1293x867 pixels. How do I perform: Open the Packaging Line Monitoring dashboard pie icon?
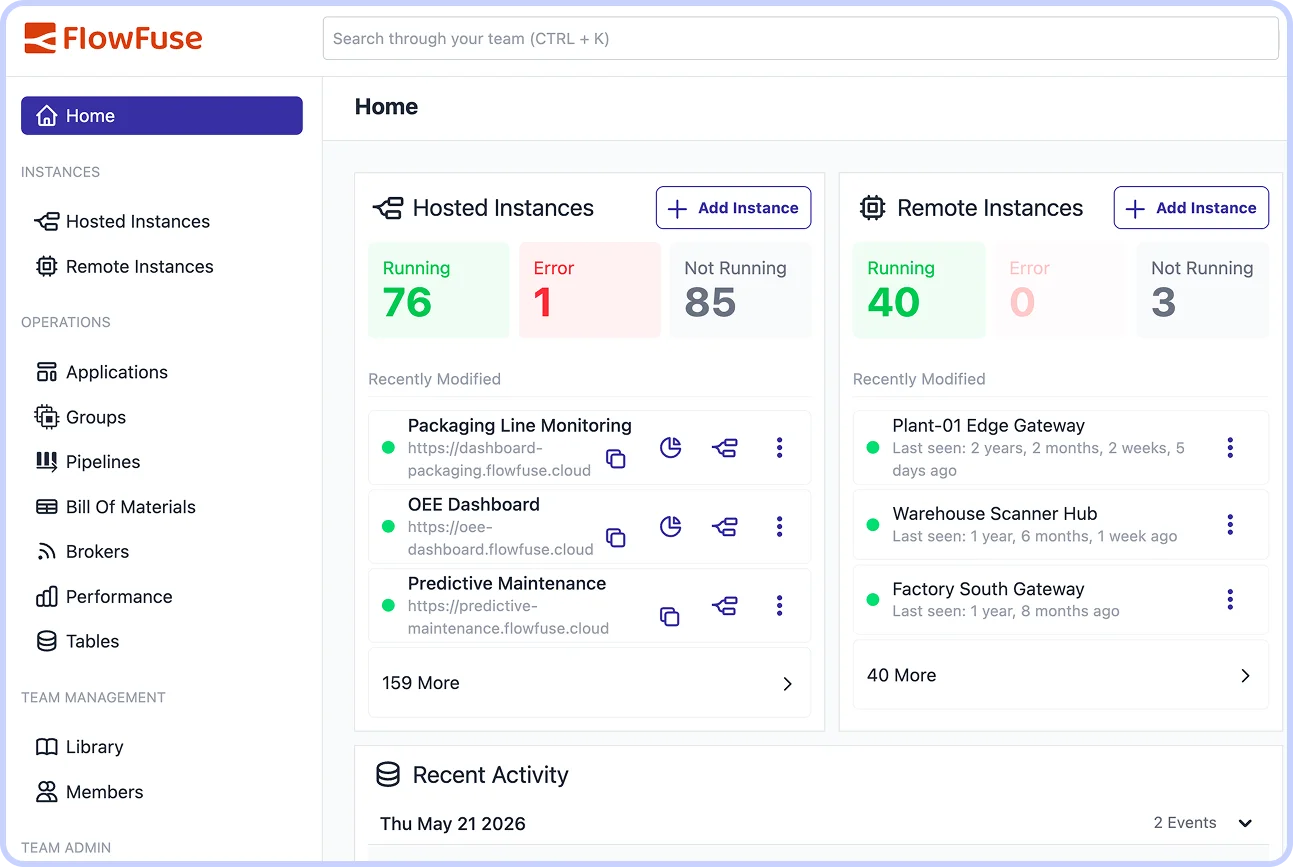pyautogui.click(x=671, y=448)
